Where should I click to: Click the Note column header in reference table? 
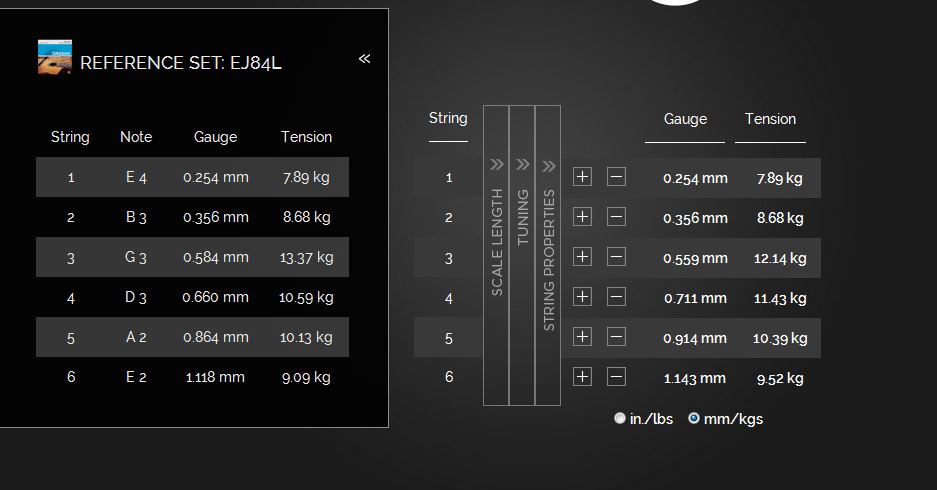(x=136, y=137)
